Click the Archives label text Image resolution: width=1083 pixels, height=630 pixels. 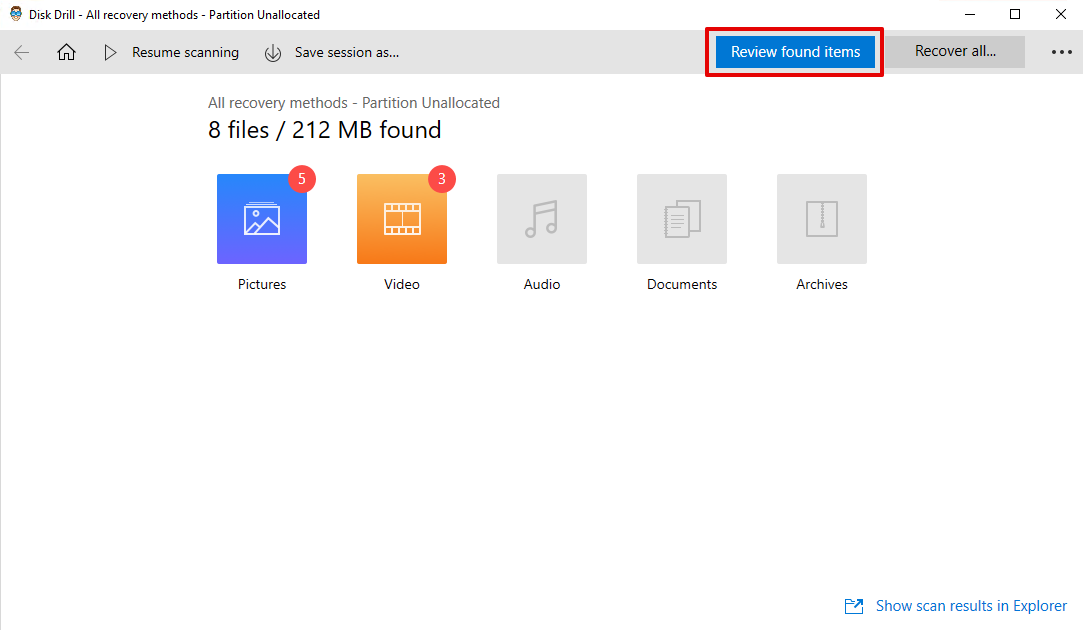click(822, 284)
